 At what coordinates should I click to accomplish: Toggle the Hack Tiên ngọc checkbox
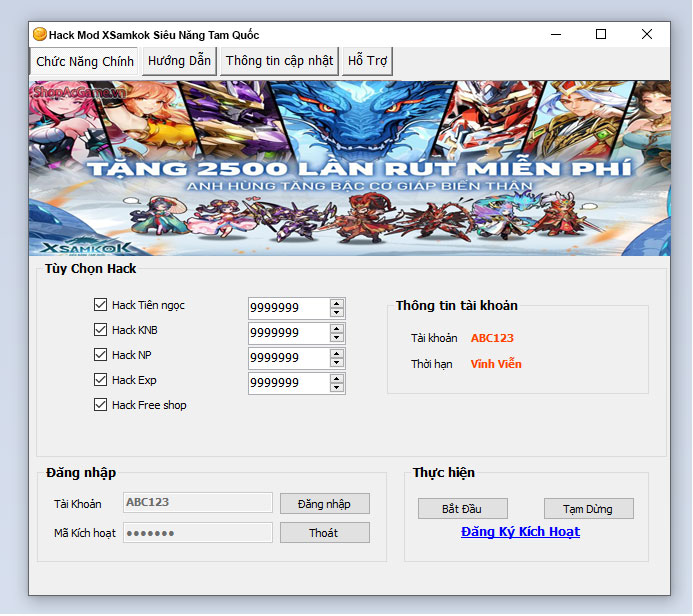[x=100, y=305]
